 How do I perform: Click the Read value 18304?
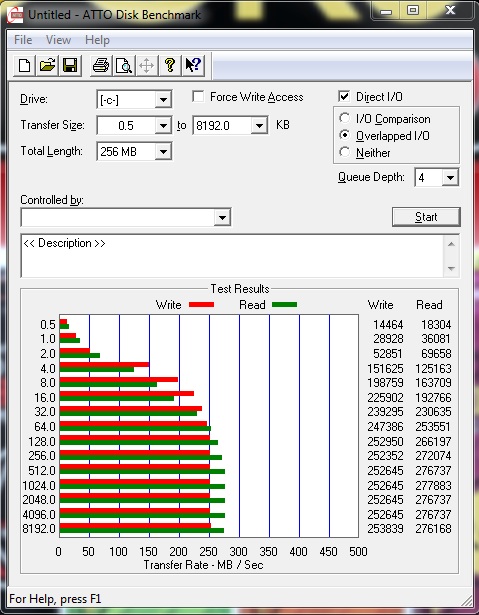pyautogui.click(x=436, y=325)
